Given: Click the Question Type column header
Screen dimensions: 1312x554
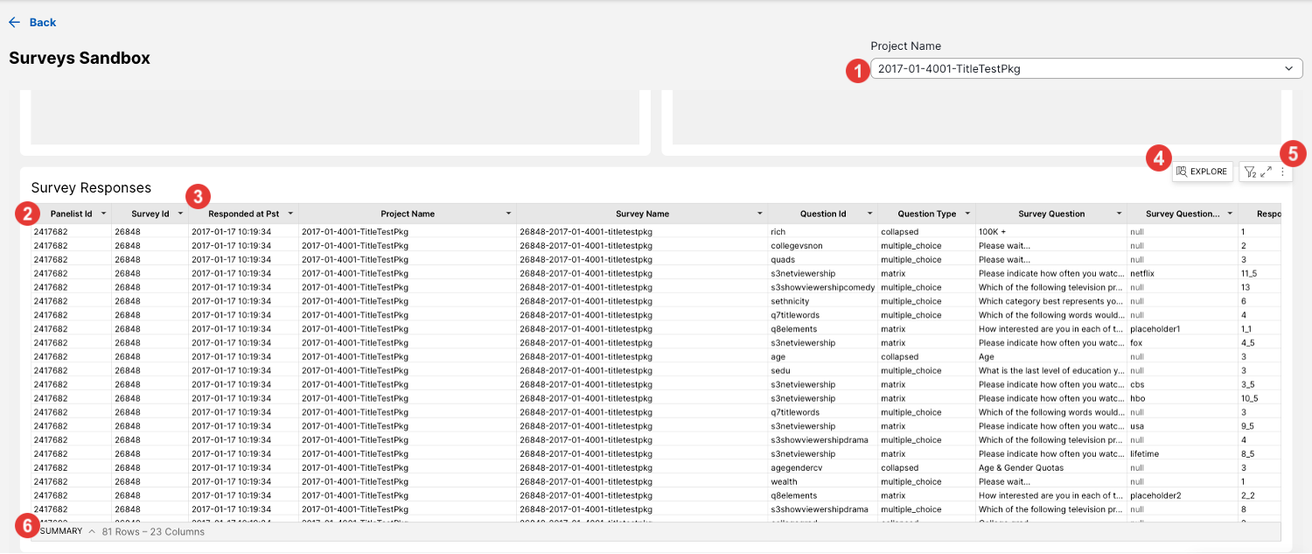Looking at the screenshot, I should 926,214.
